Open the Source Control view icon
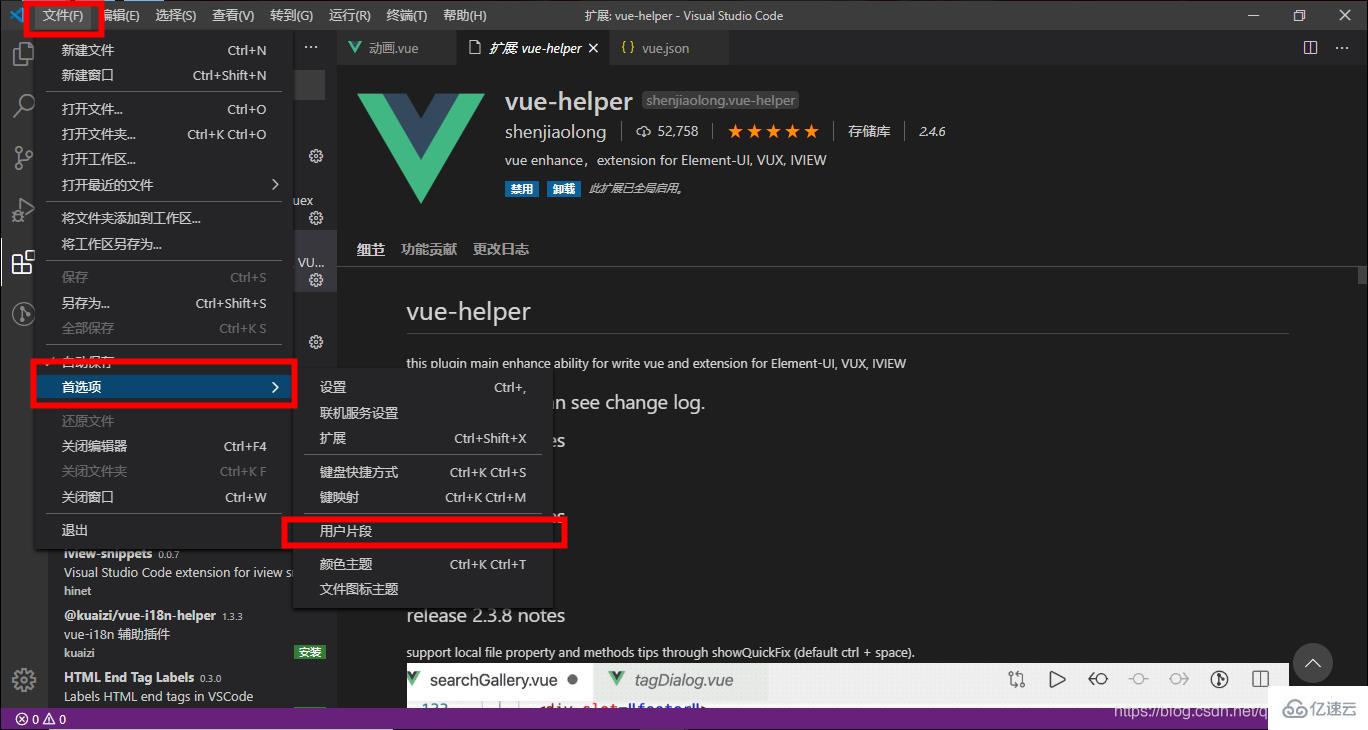Image resolution: width=1368 pixels, height=730 pixels. tap(23, 158)
